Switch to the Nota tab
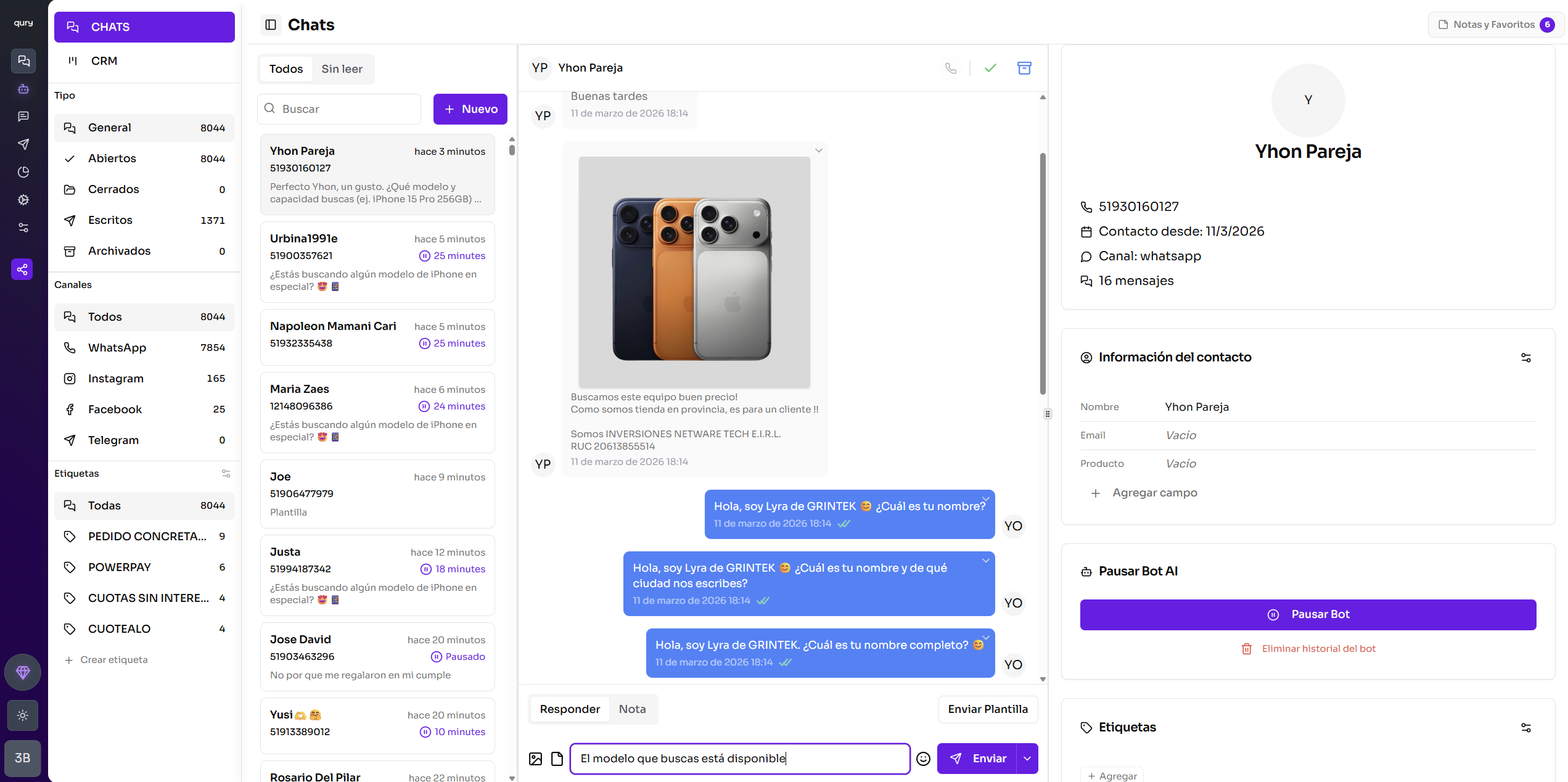 [x=633, y=709]
